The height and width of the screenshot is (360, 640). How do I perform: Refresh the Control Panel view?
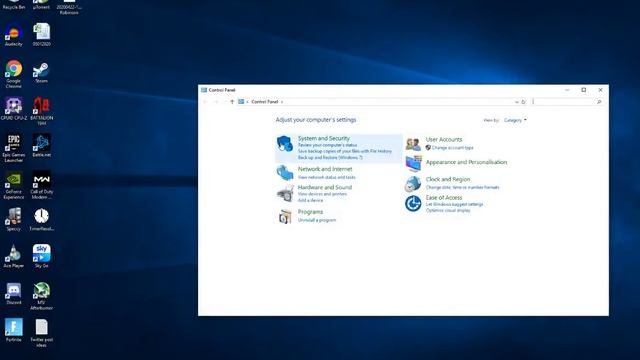523,102
